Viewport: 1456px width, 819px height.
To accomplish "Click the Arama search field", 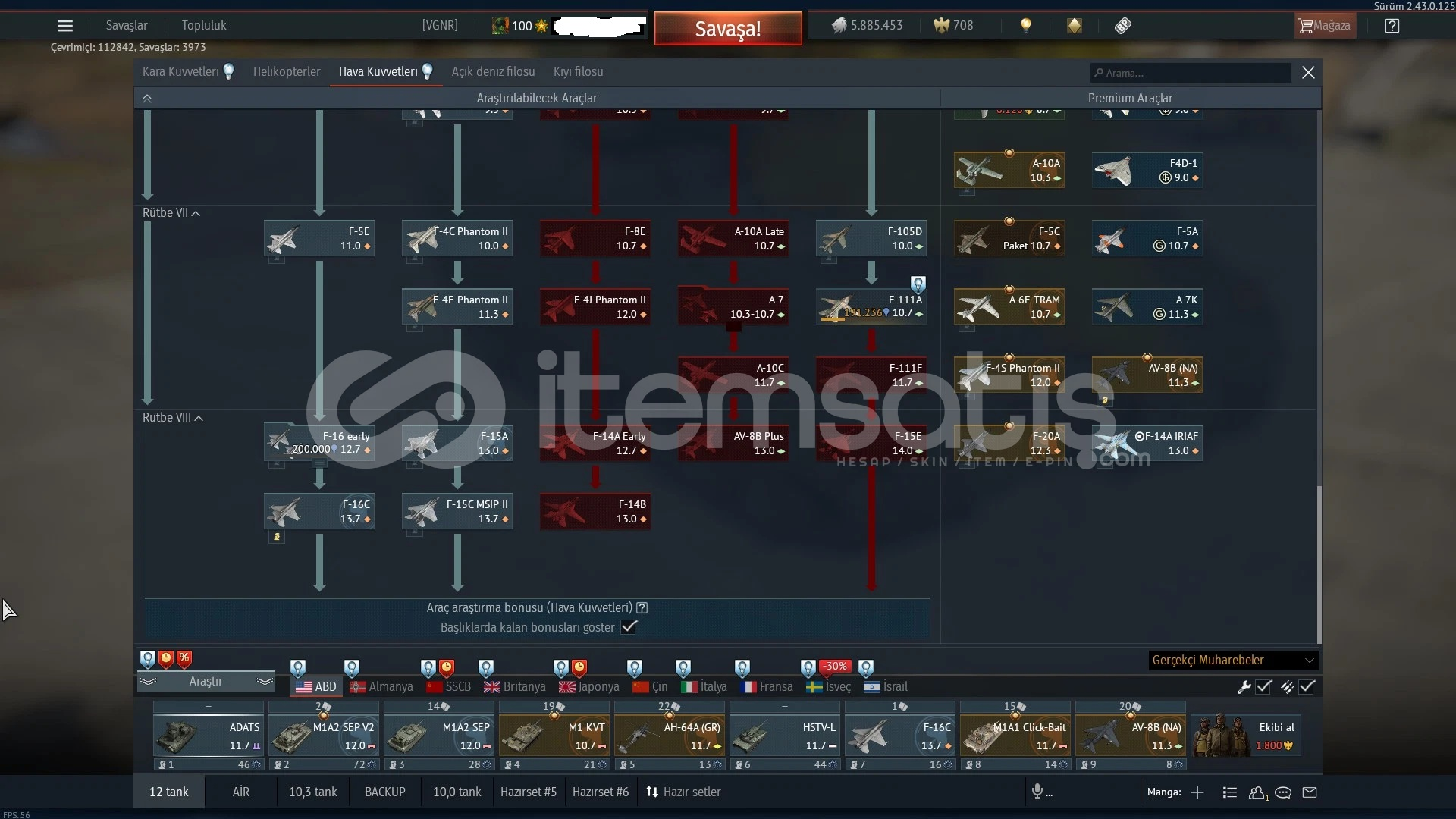I will coord(1191,73).
